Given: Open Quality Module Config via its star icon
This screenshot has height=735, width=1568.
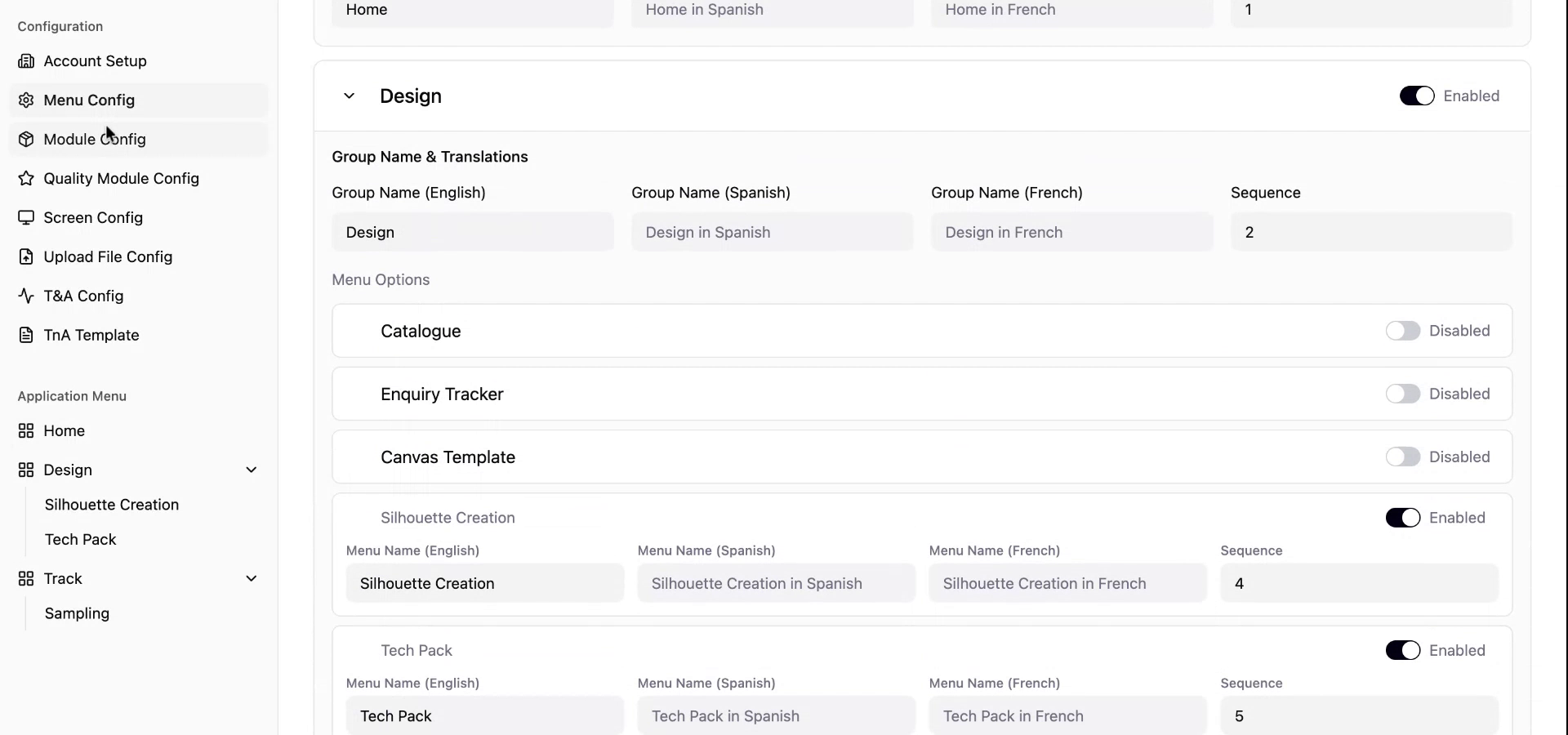Looking at the screenshot, I should point(27,178).
